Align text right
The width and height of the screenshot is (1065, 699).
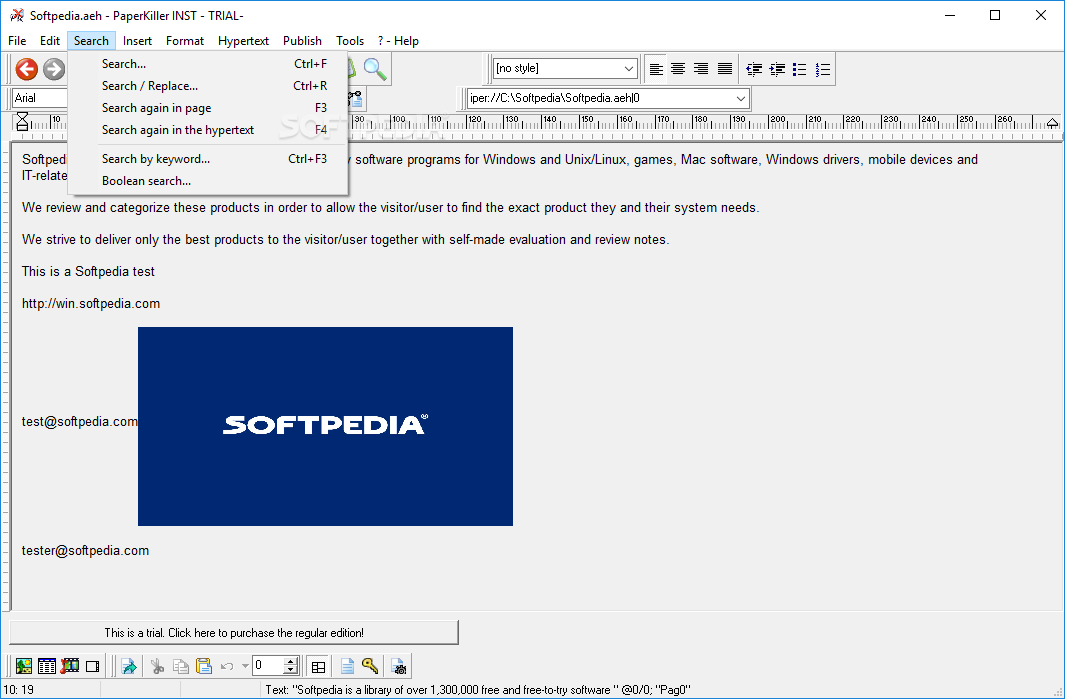tap(701, 69)
